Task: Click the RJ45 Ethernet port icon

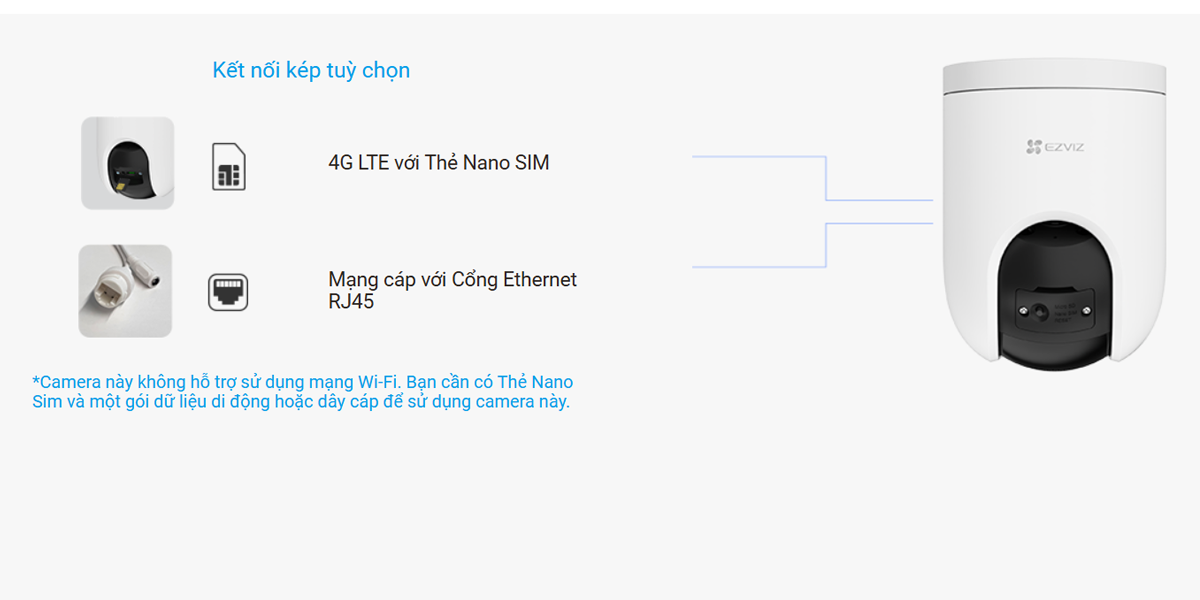Action: click(228, 292)
